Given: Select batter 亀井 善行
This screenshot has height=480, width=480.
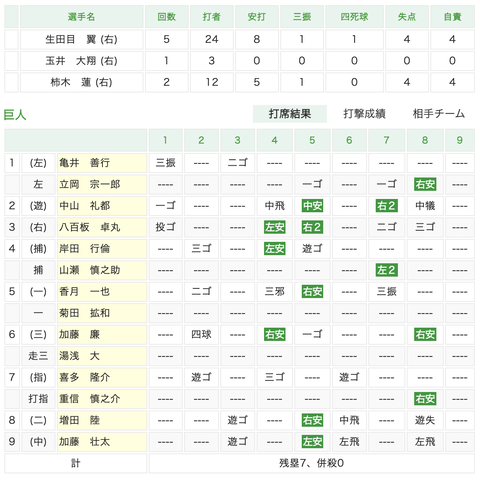Looking at the screenshot, I should pos(85,163).
